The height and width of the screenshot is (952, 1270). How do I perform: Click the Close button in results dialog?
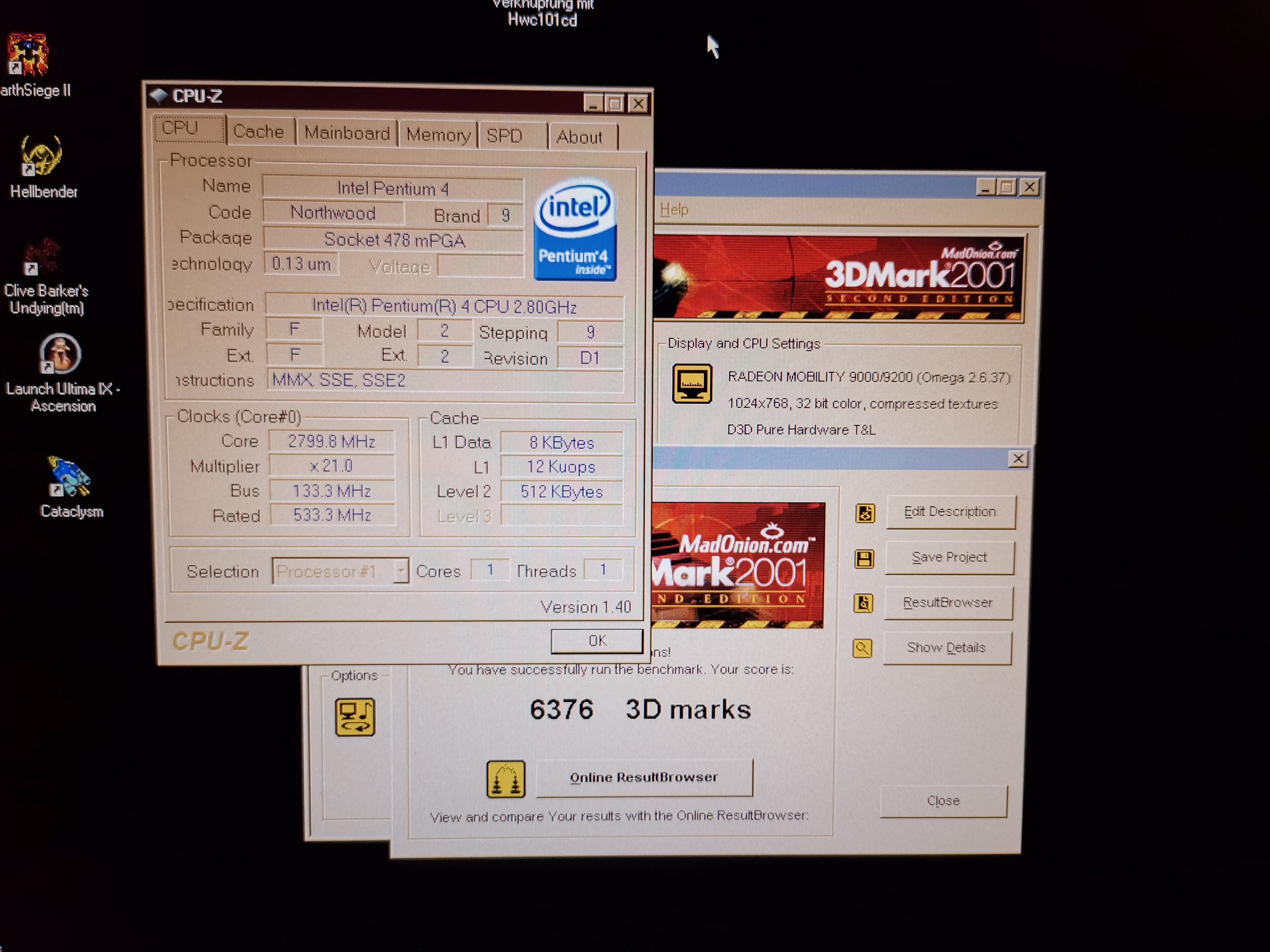point(943,801)
